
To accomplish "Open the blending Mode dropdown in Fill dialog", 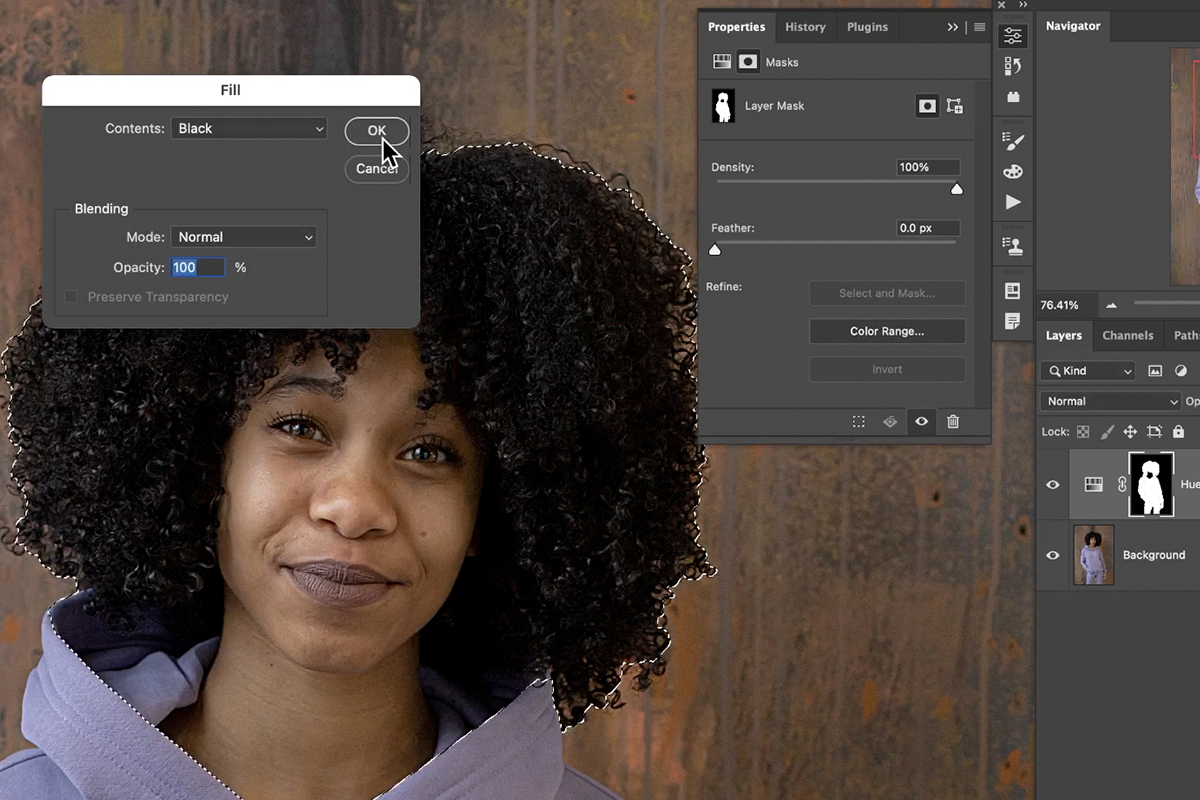I will click(244, 237).
